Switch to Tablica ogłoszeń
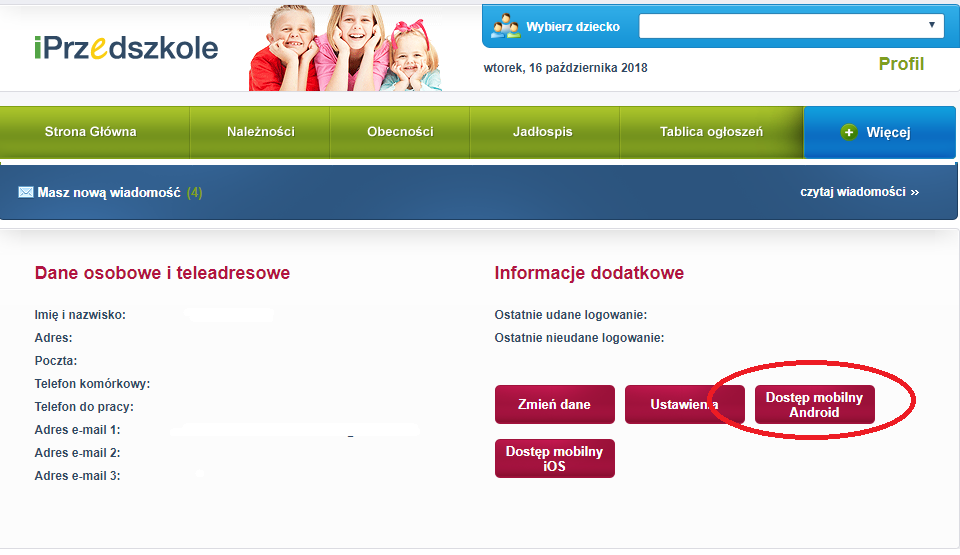 (711, 132)
